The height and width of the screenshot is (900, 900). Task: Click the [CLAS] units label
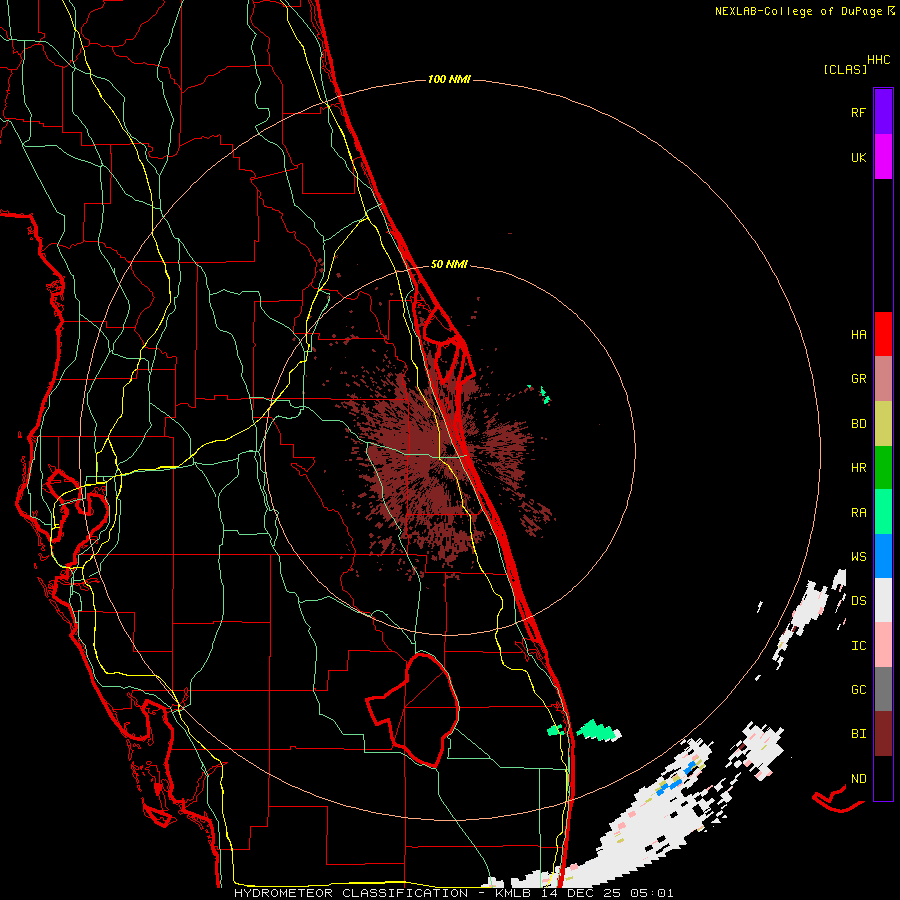[845, 70]
